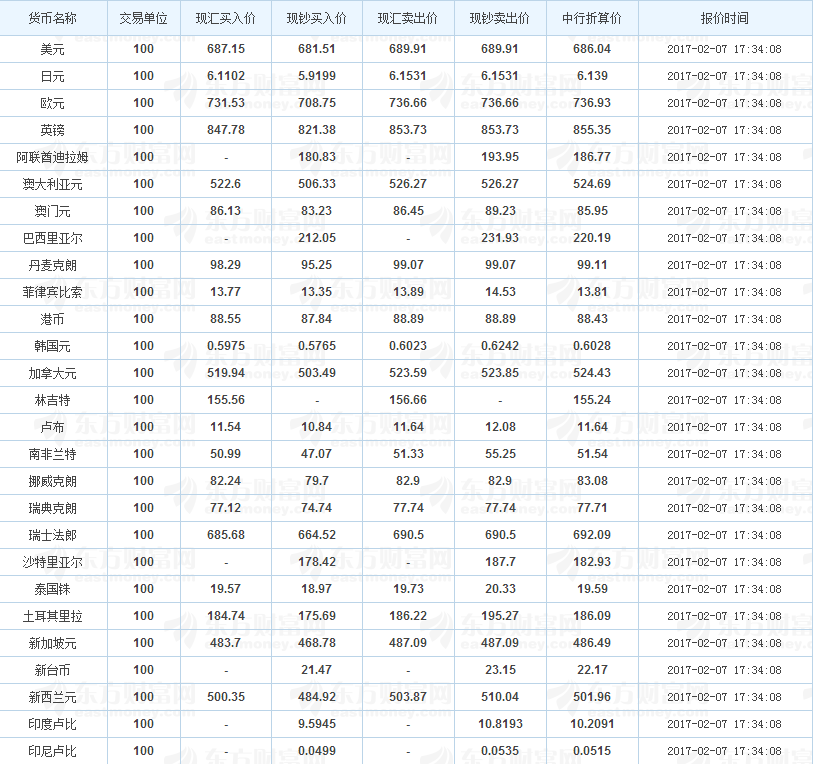Click the timestamp in the 印尼卢比 row
The height and width of the screenshot is (764, 813).
[x=724, y=751]
